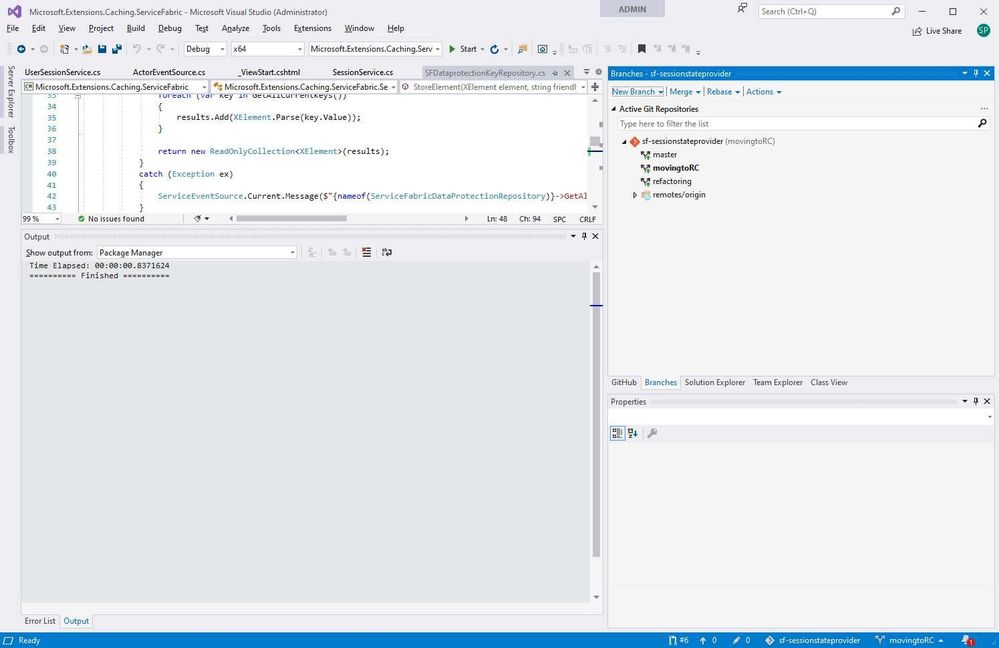The image size is (999, 648).
Task: Click the Property Pages wrench icon
Action: (652, 433)
